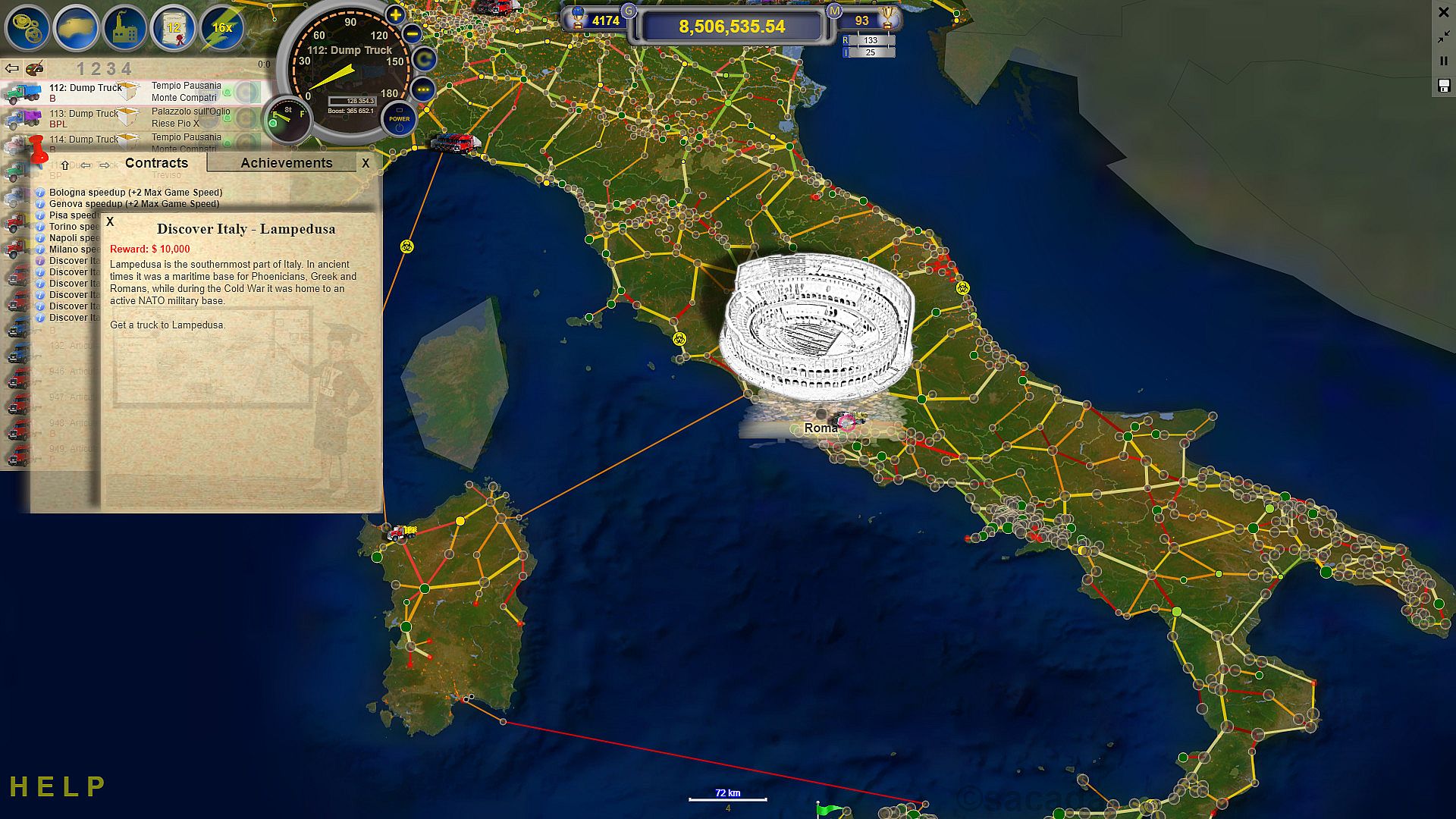Image resolution: width=1456 pixels, height=819 pixels.
Task: Pause the game with pause icon
Action: click(1444, 61)
